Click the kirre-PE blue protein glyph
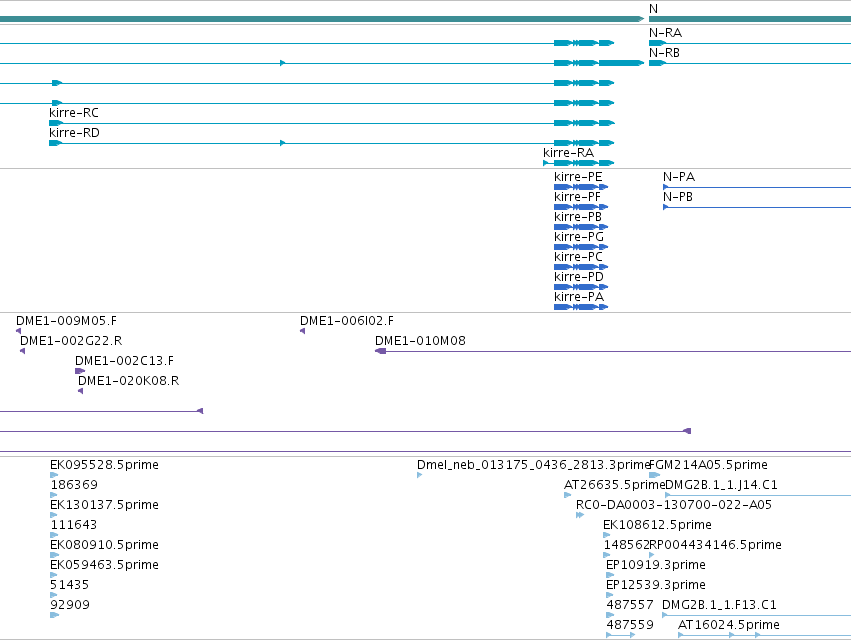851x640 pixels. tap(581, 187)
